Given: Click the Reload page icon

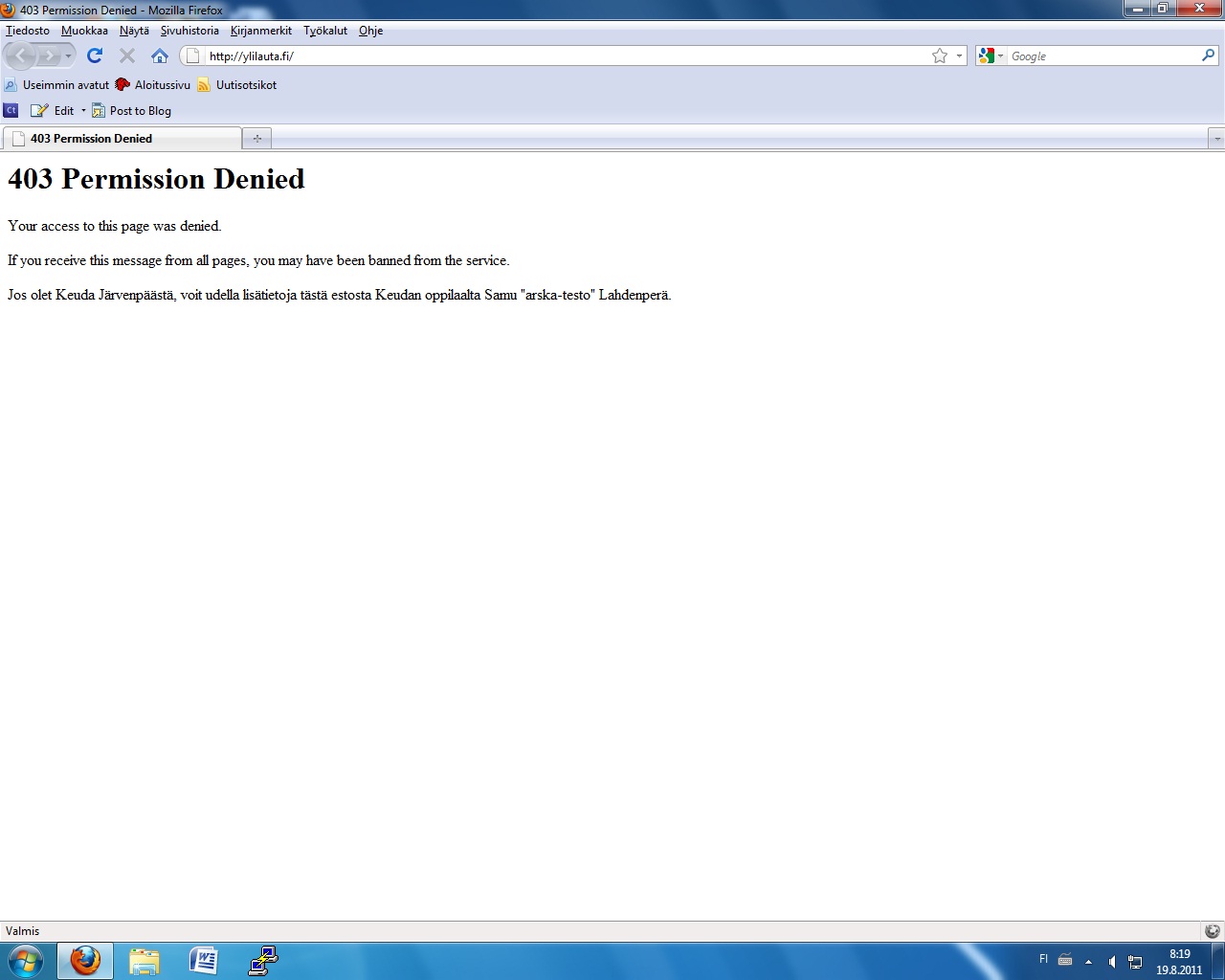Looking at the screenshot, I should (94, 56).
